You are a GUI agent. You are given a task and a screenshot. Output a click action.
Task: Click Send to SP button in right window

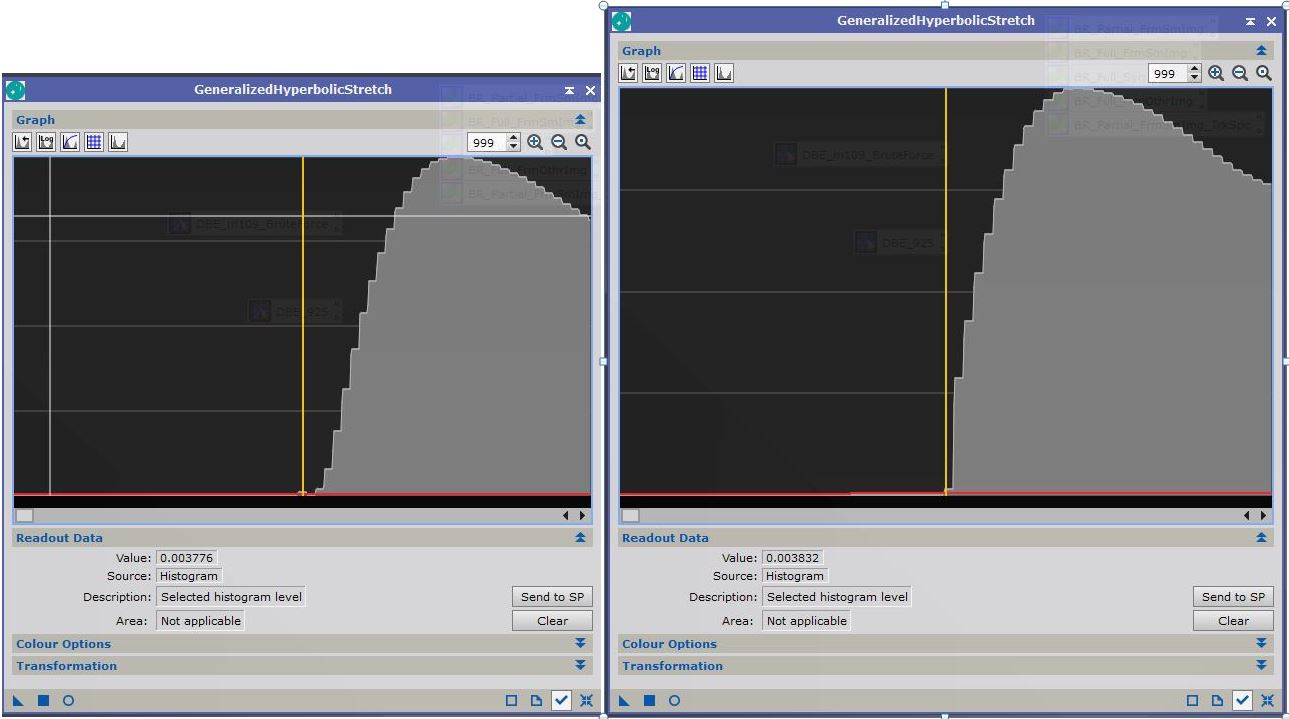tap(1233, 597)
